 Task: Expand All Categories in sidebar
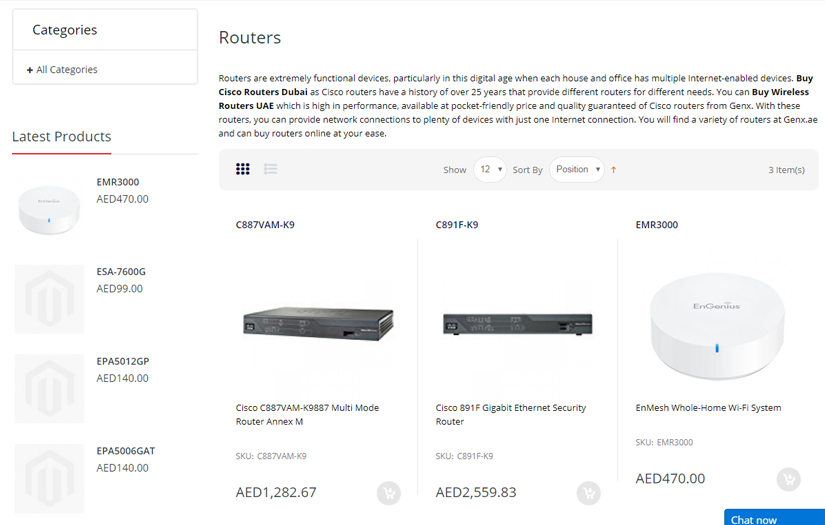pyautogui.click(x=62, y=69)
